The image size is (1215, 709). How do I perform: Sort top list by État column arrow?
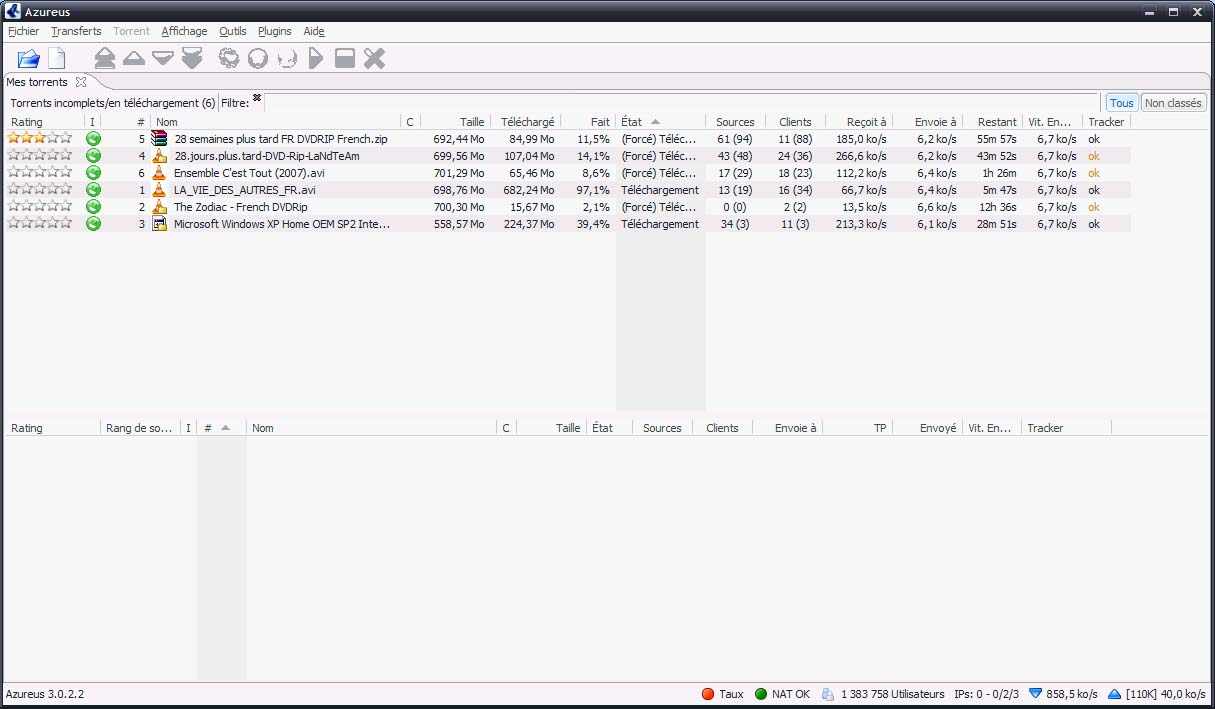tap(655, 122)
